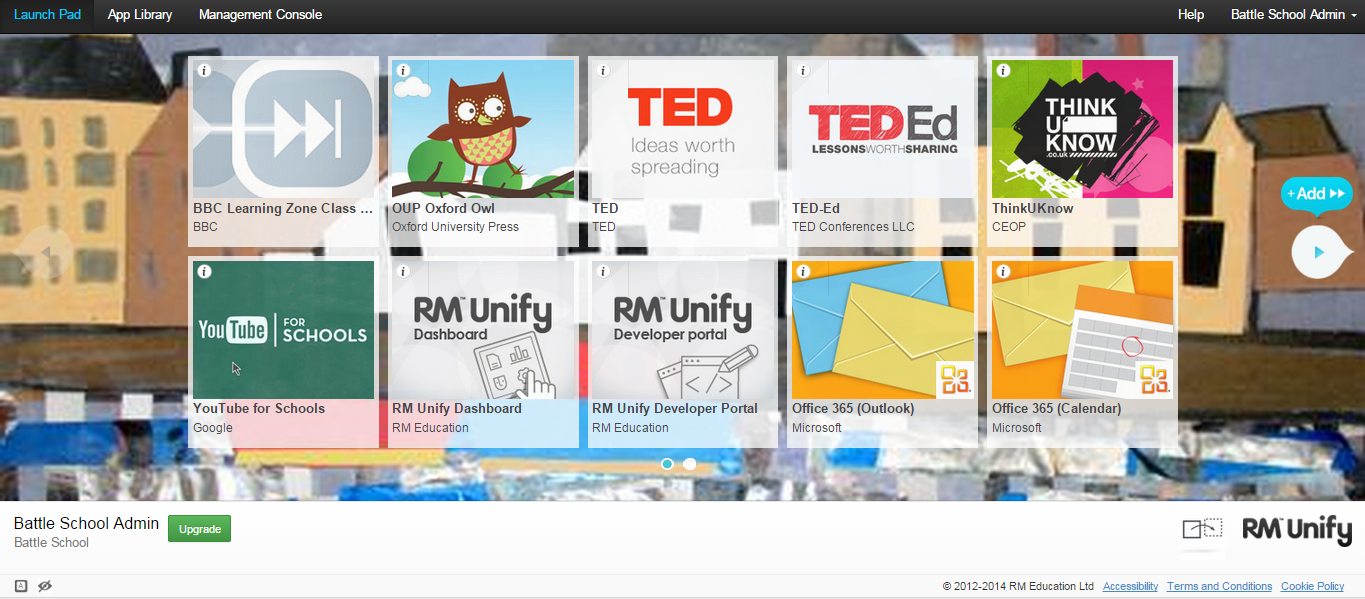
Task: Switch to the Launch Pad tab
Action: 47,15
